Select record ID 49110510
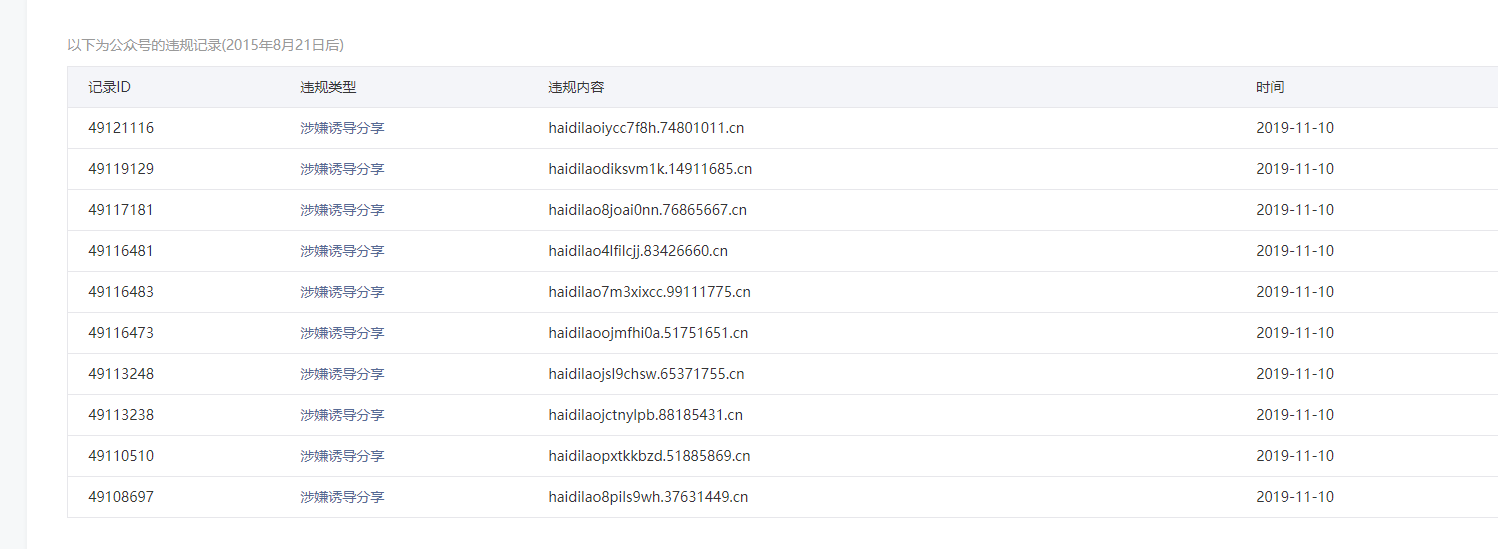 121,456
